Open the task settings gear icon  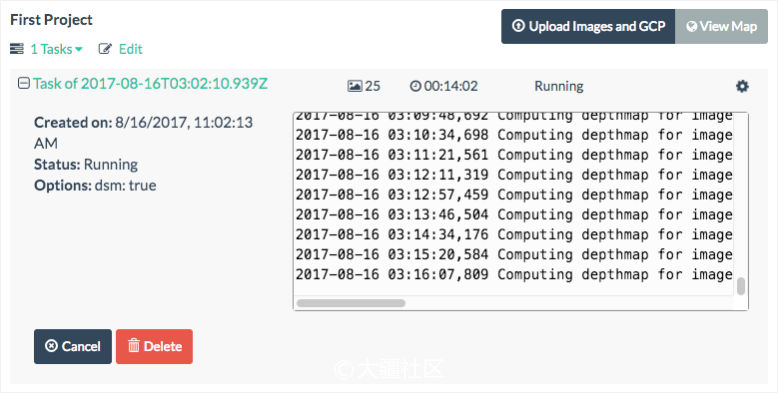pos(742,86)
